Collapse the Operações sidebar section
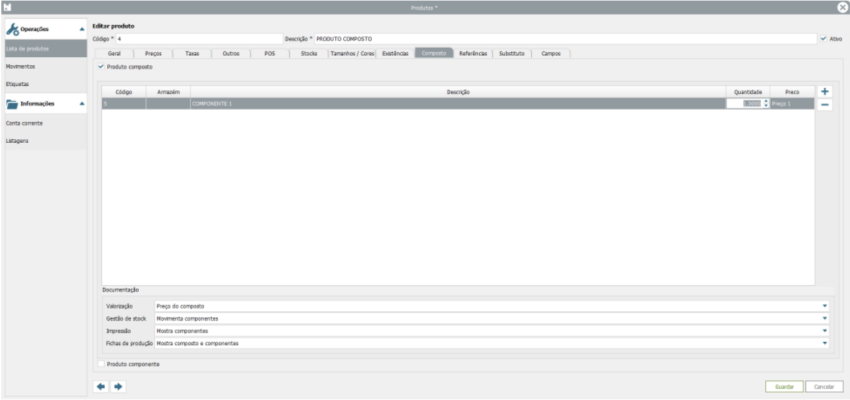 pyautogui.click(x=81, y=29)
